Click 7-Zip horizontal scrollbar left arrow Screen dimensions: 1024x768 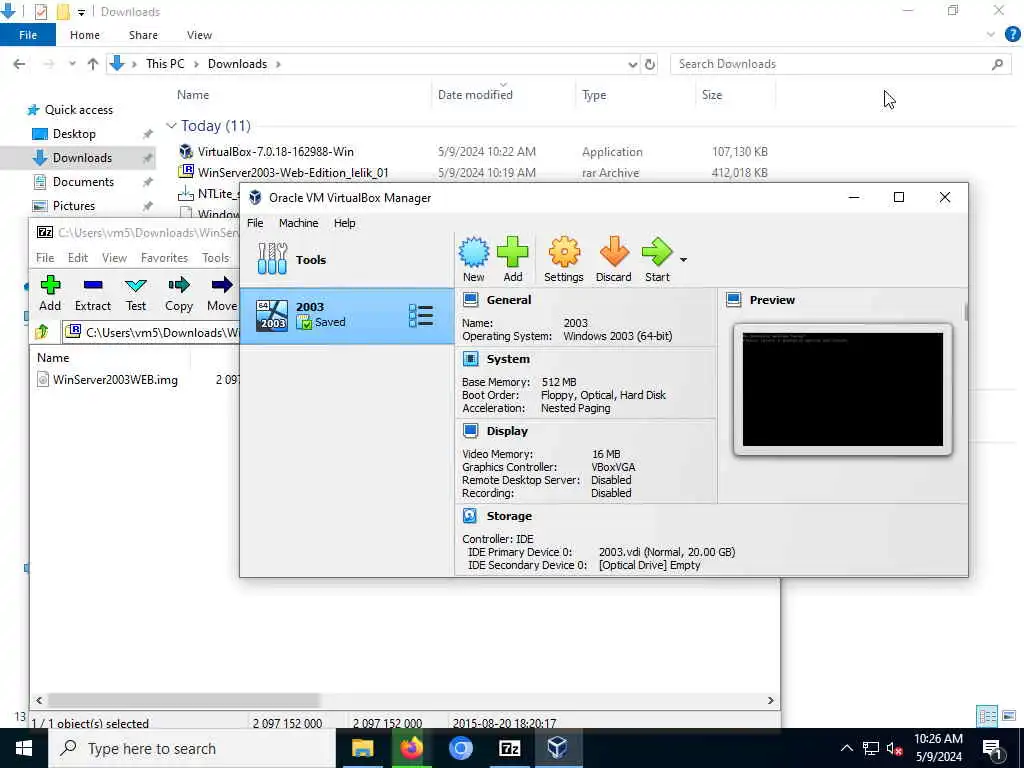[39, 700]
